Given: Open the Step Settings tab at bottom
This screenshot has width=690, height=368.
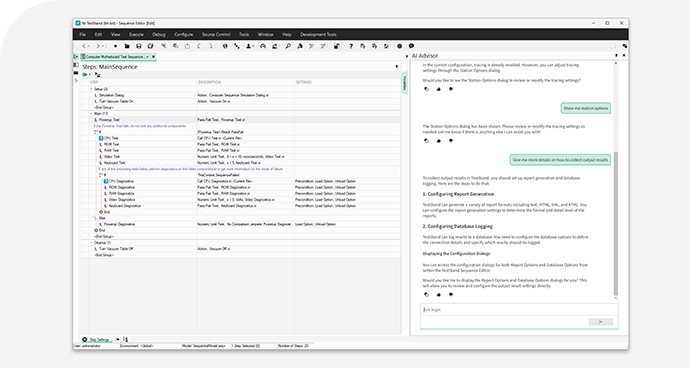Looking at the screenshot, I should coord(97,339).
